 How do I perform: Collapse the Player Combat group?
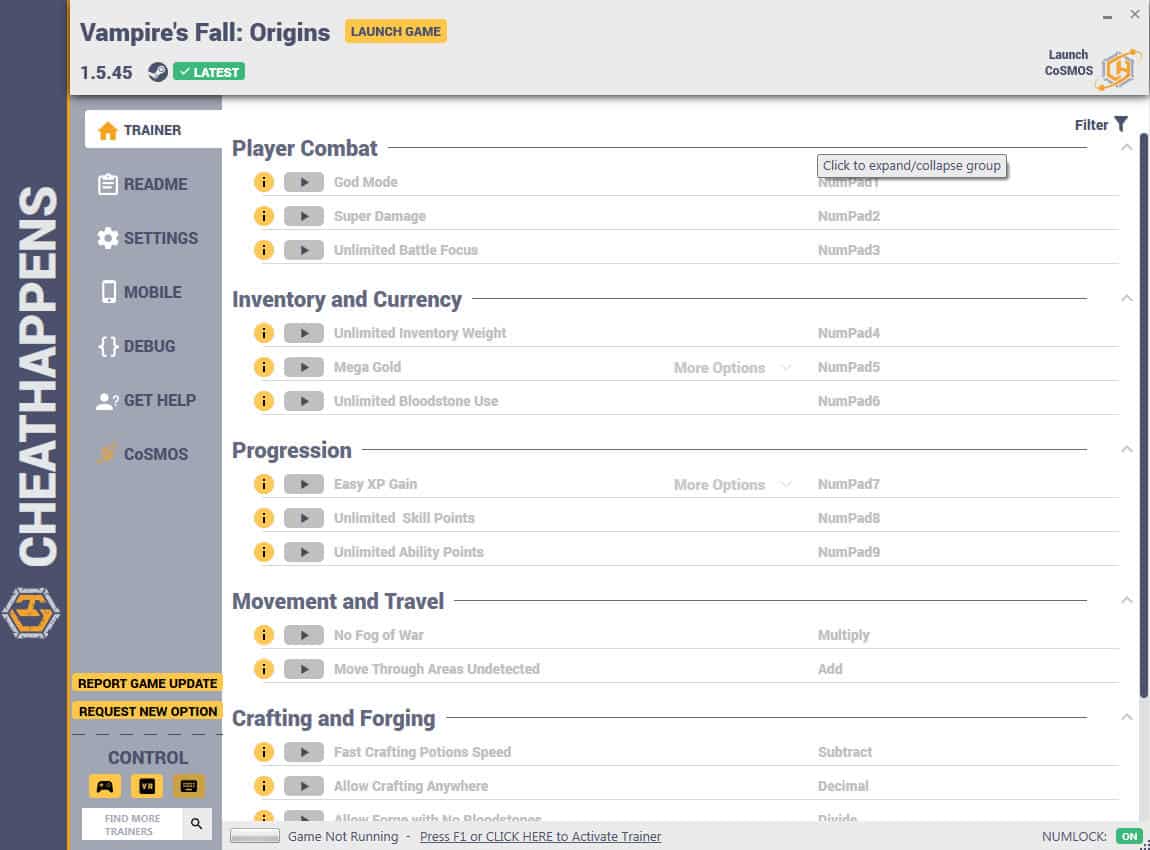pyautogui.click(x=1127, y=147)
